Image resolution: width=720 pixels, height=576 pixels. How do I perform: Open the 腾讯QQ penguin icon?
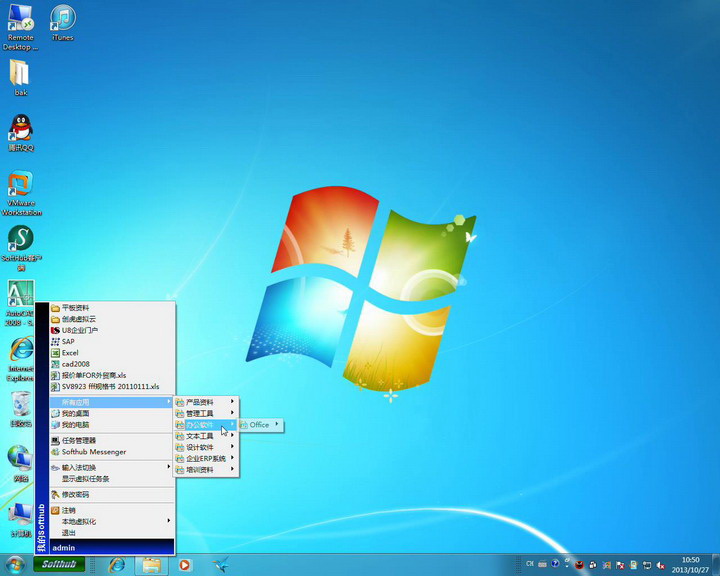(x=20, y=130)
